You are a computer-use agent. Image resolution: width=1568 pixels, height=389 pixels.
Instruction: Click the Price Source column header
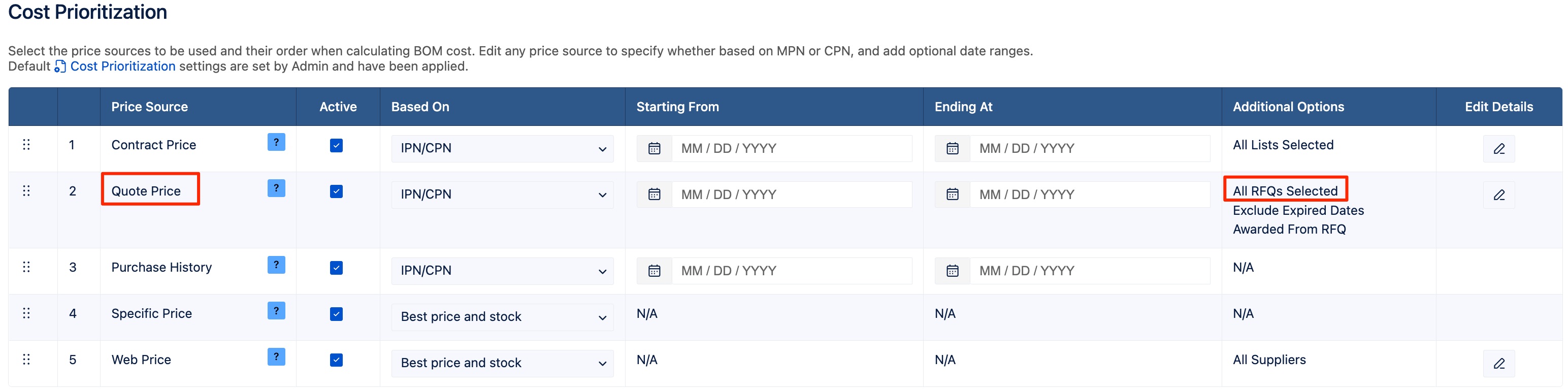(150, 107)
